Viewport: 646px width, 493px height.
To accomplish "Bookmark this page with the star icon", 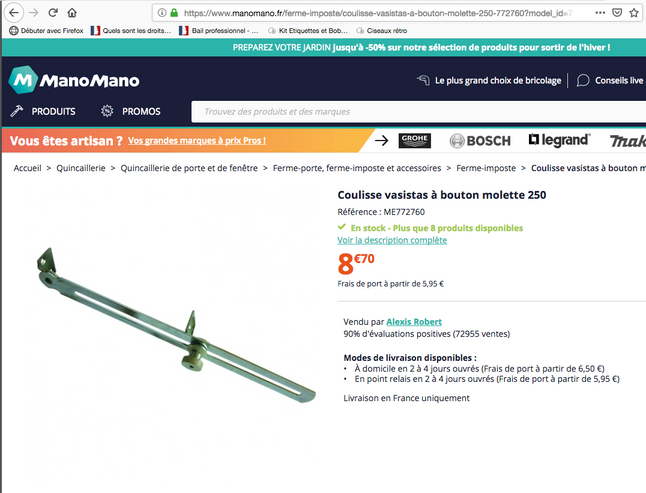I will 634,13.
